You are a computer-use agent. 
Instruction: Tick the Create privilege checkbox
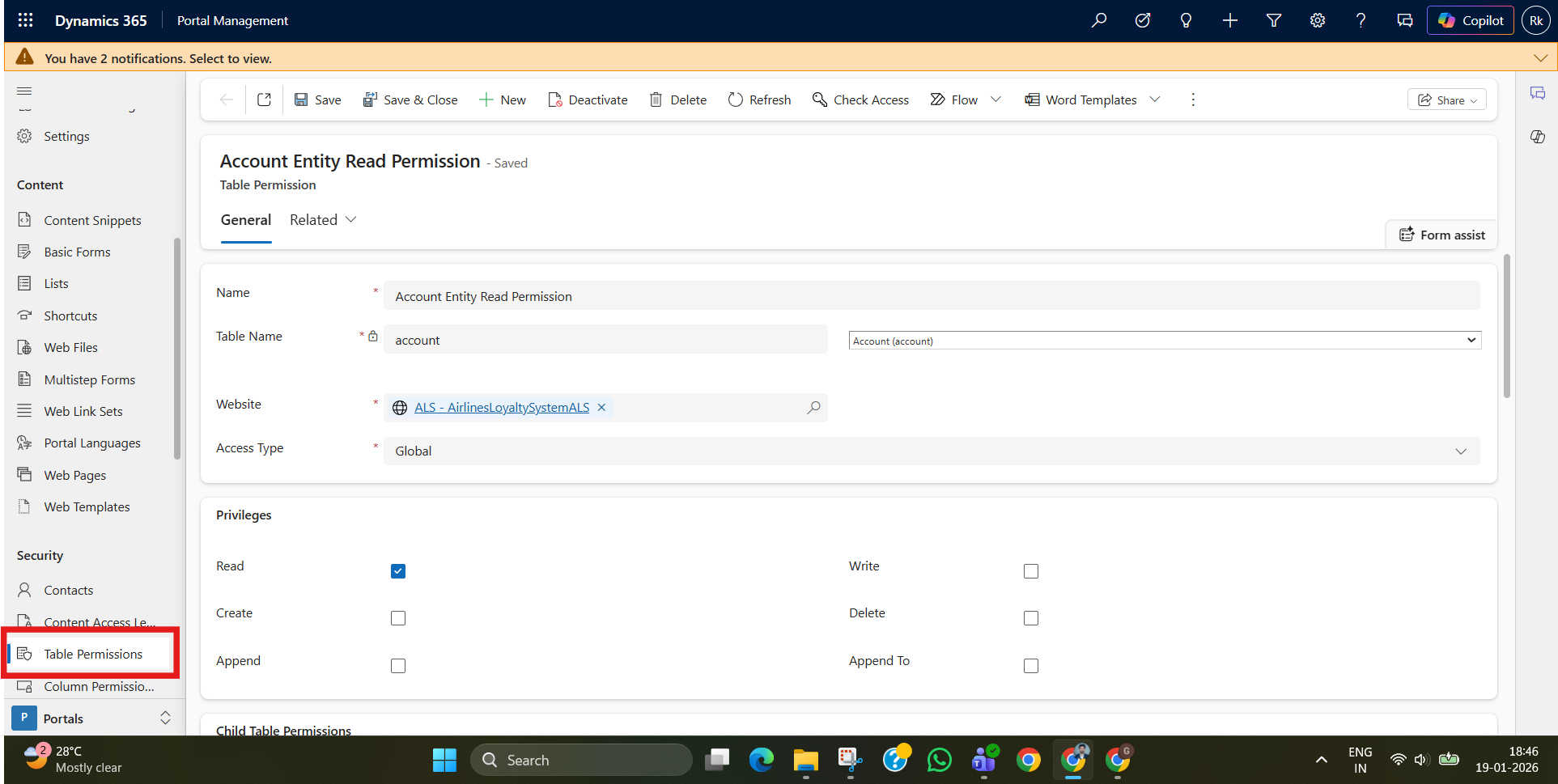pos(398,618)
